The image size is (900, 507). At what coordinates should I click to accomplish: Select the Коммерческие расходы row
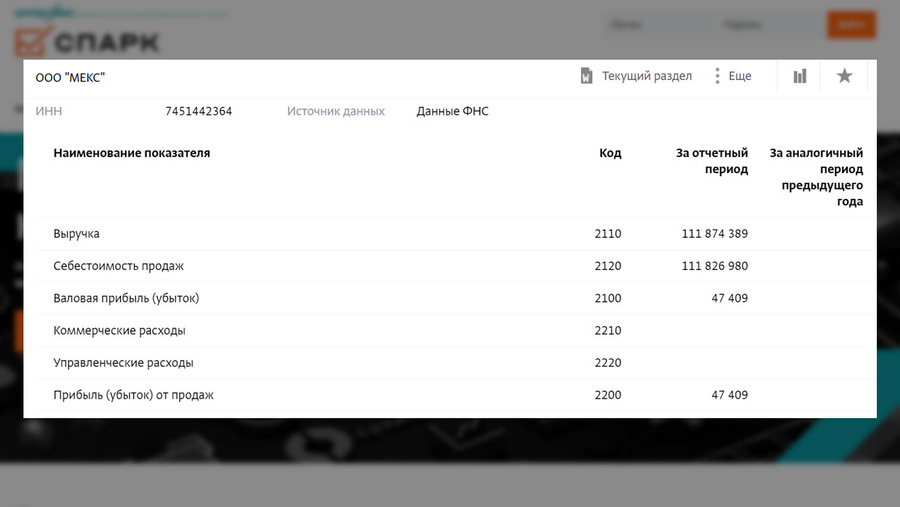[449, 330]
